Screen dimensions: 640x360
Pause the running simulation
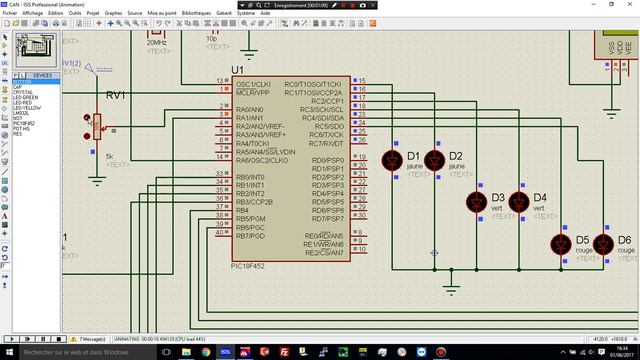(43, 339)
